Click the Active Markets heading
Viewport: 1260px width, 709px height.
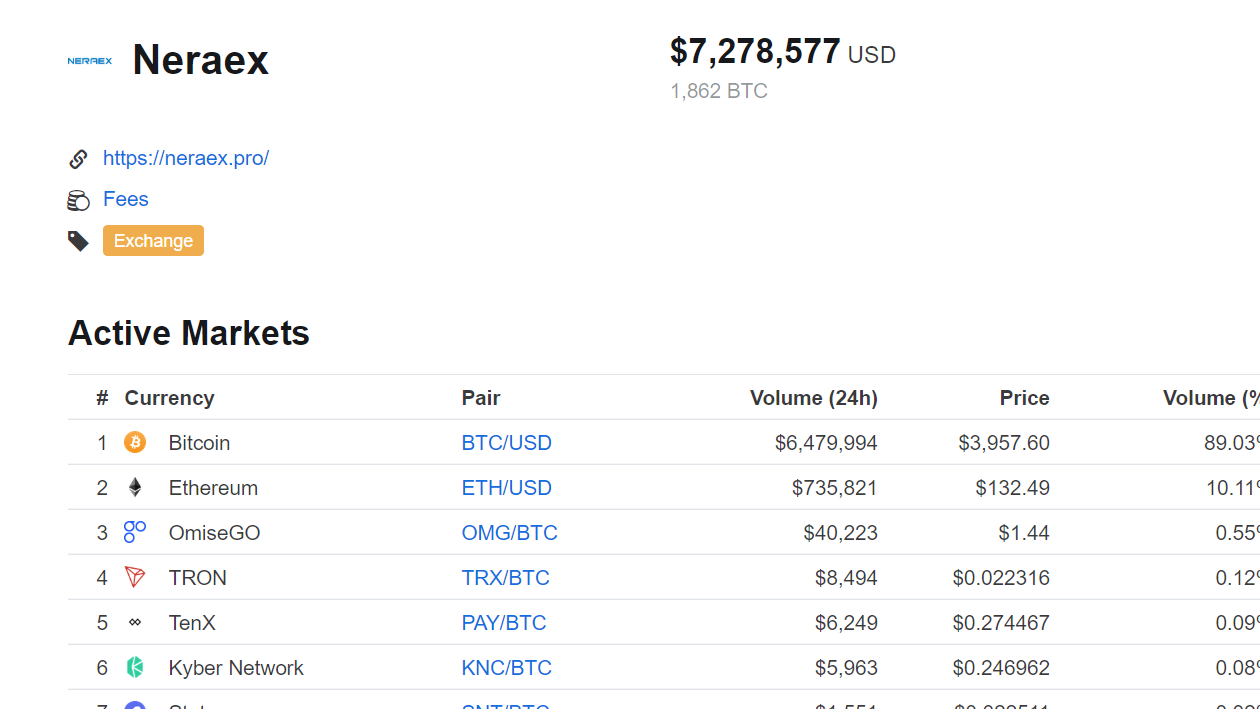tap(189, 333)
